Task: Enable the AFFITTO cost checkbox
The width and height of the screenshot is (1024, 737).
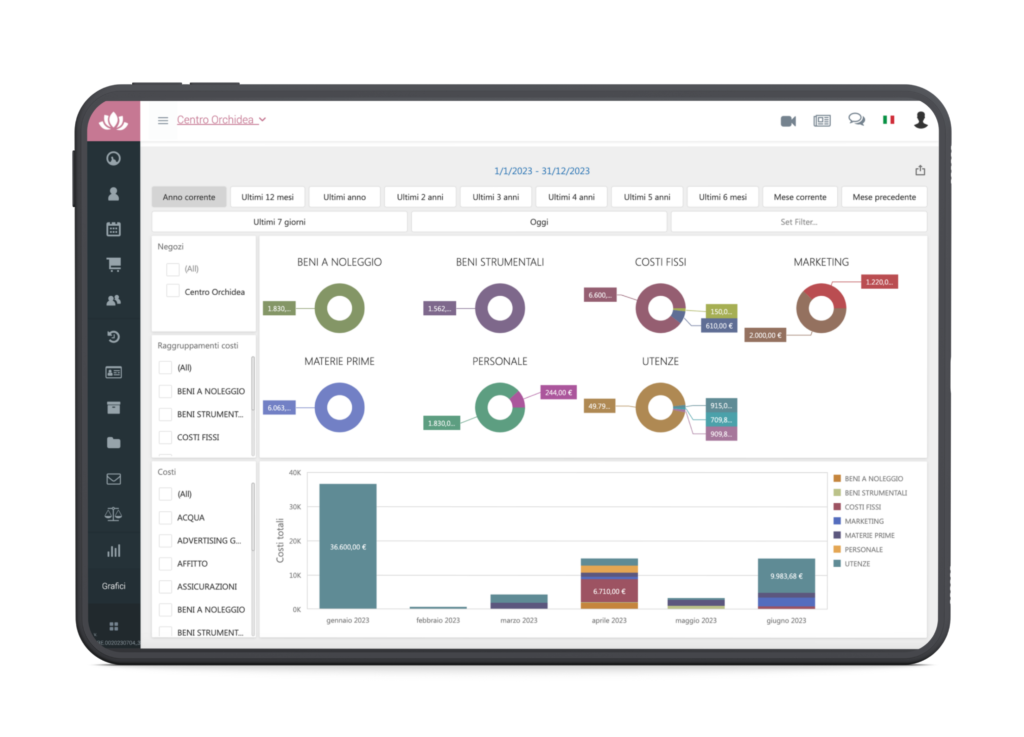Action: pos(165,564)
